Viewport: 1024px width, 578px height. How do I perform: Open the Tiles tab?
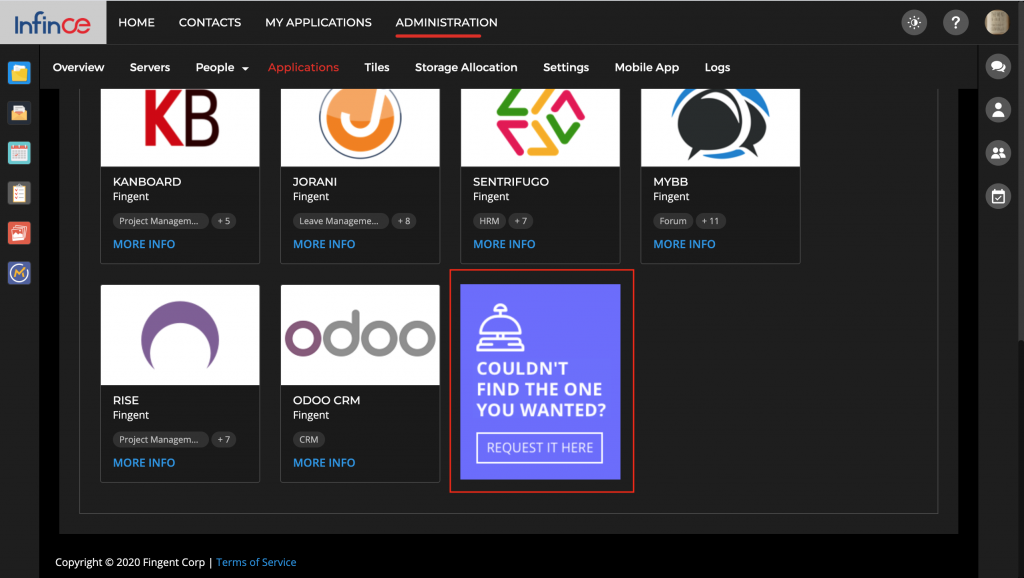click(377, 67)
